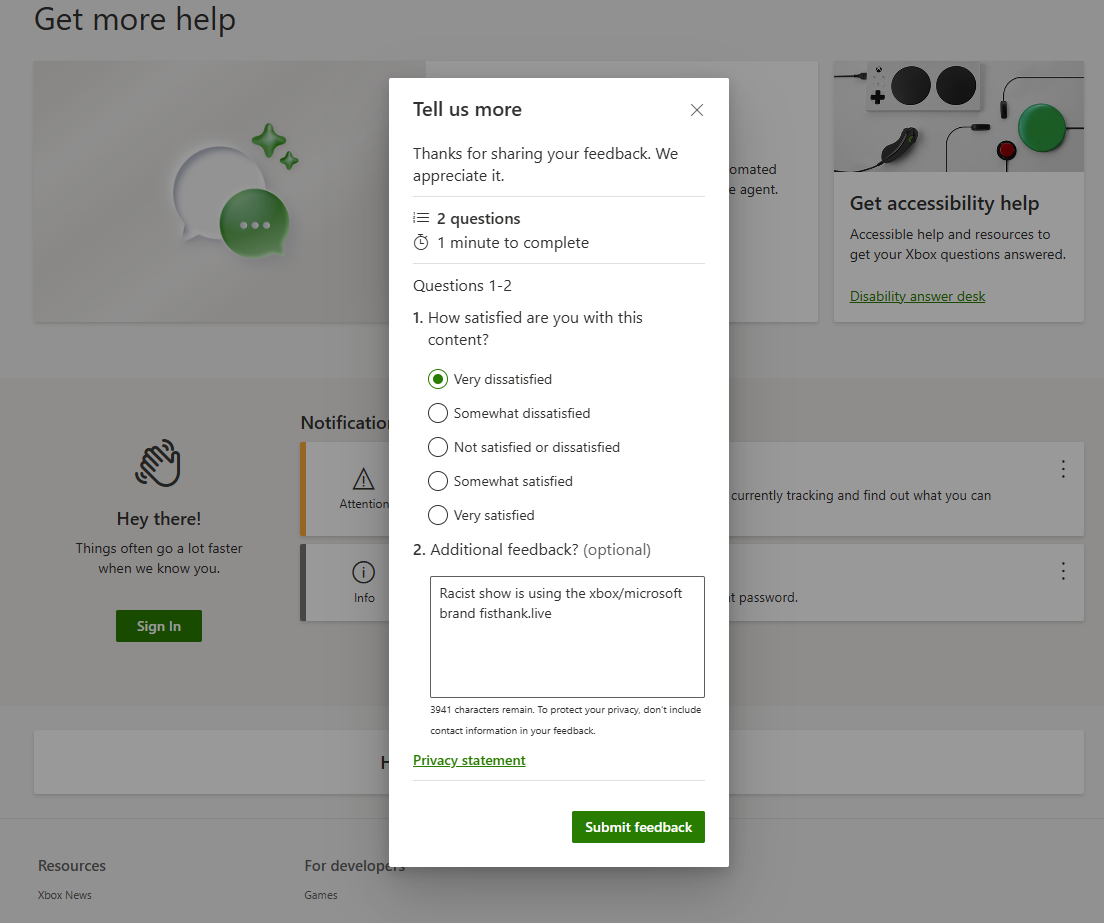This screenshot has width=1104, height=923.
Task: Open the Privacy statement link
Action: pos(469,760)
